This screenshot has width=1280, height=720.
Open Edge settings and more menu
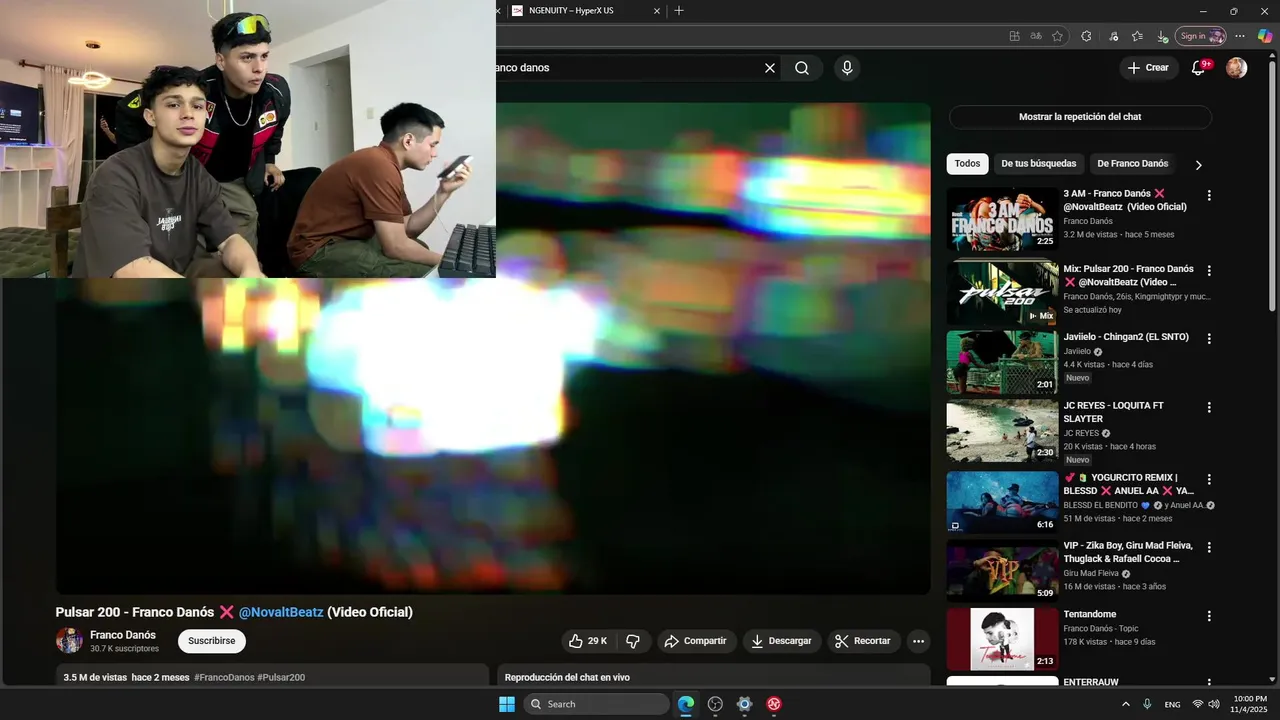1240,36
